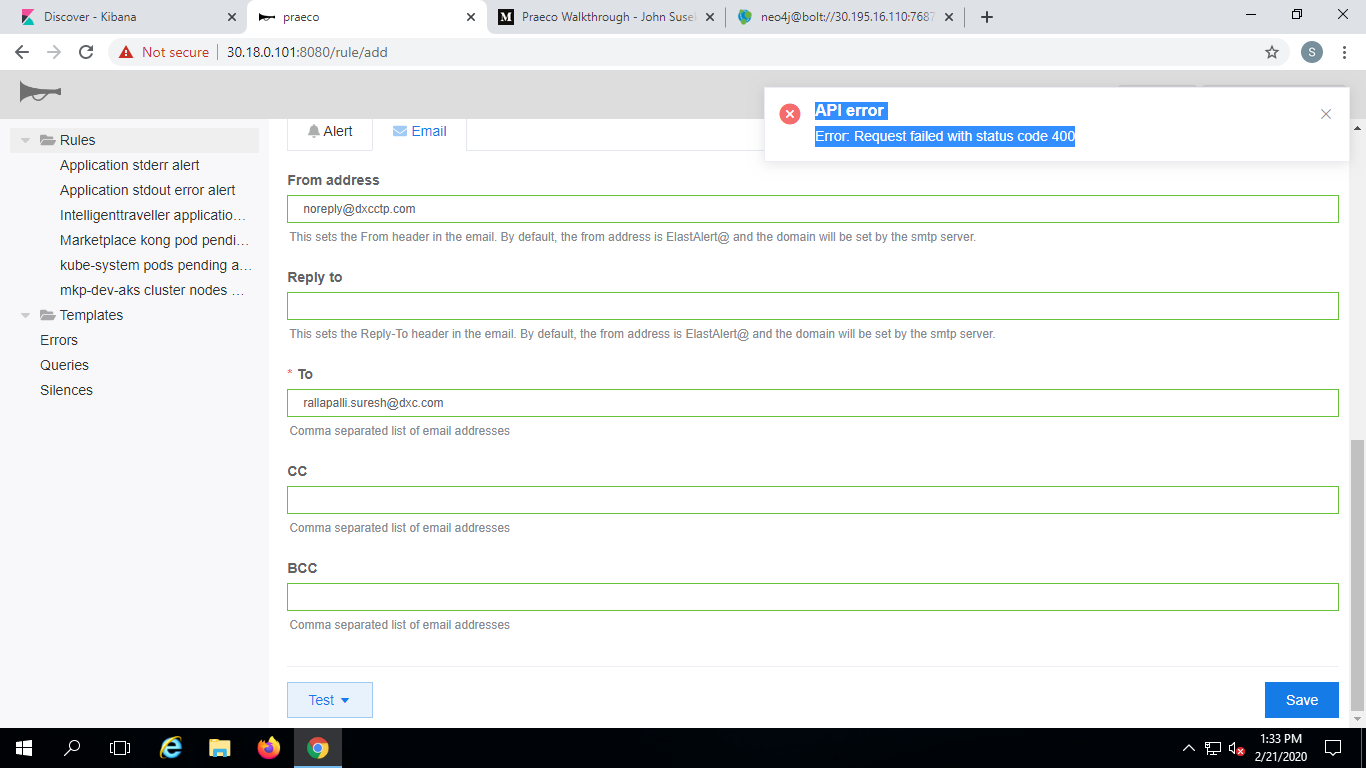Click the Rules folder icon in the sidebar
1366x768 pixels.
point(48,140)
